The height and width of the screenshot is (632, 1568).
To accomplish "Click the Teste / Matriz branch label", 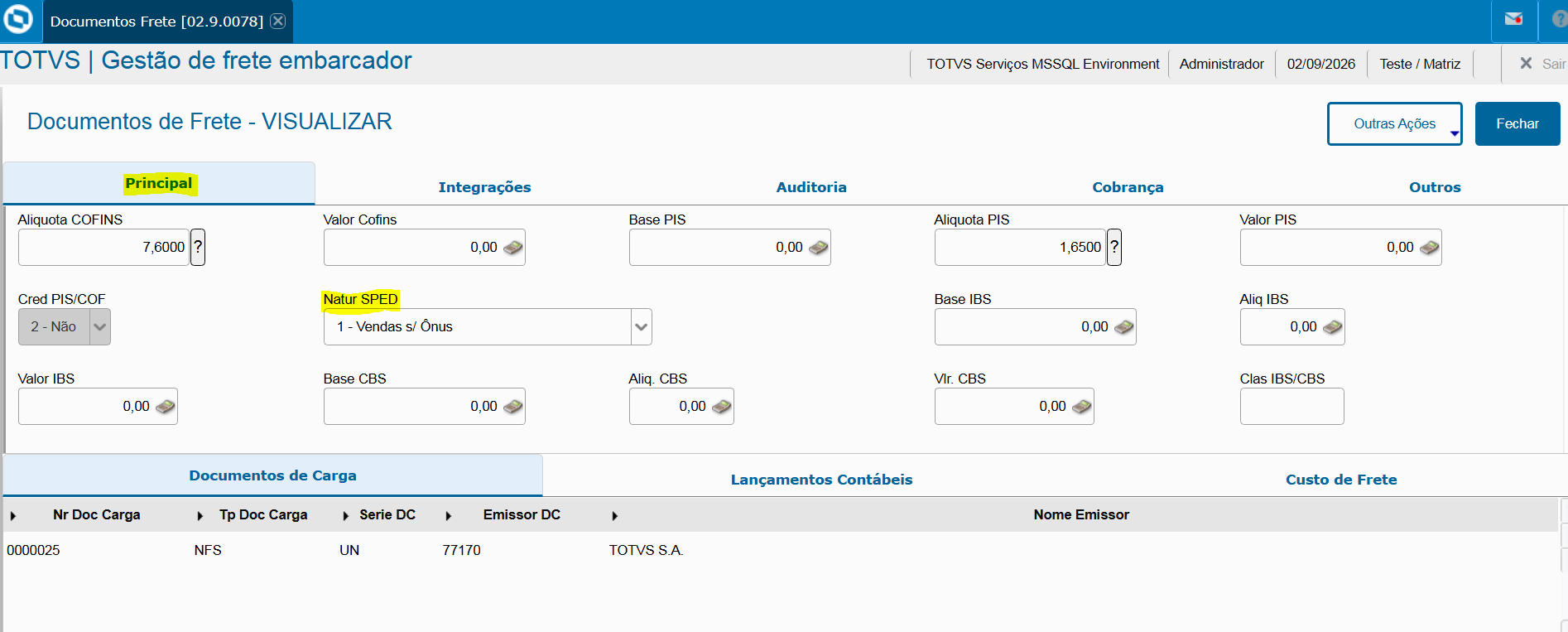I will (x=1420, y=64).
